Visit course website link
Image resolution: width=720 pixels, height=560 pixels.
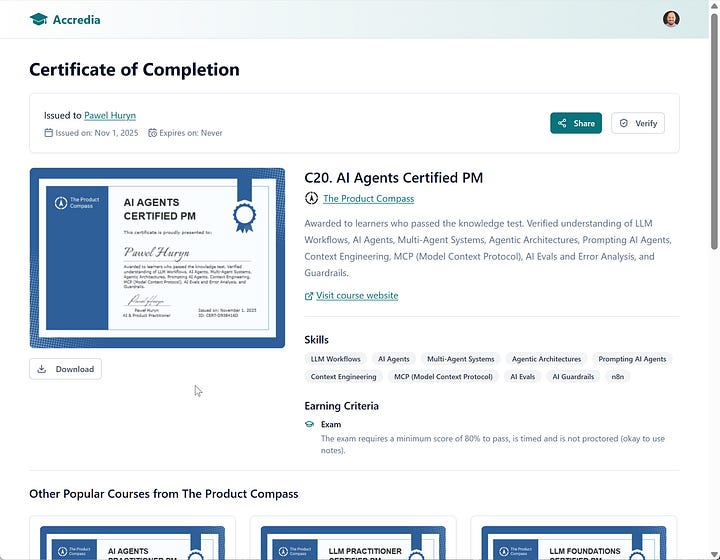point(357,296)
